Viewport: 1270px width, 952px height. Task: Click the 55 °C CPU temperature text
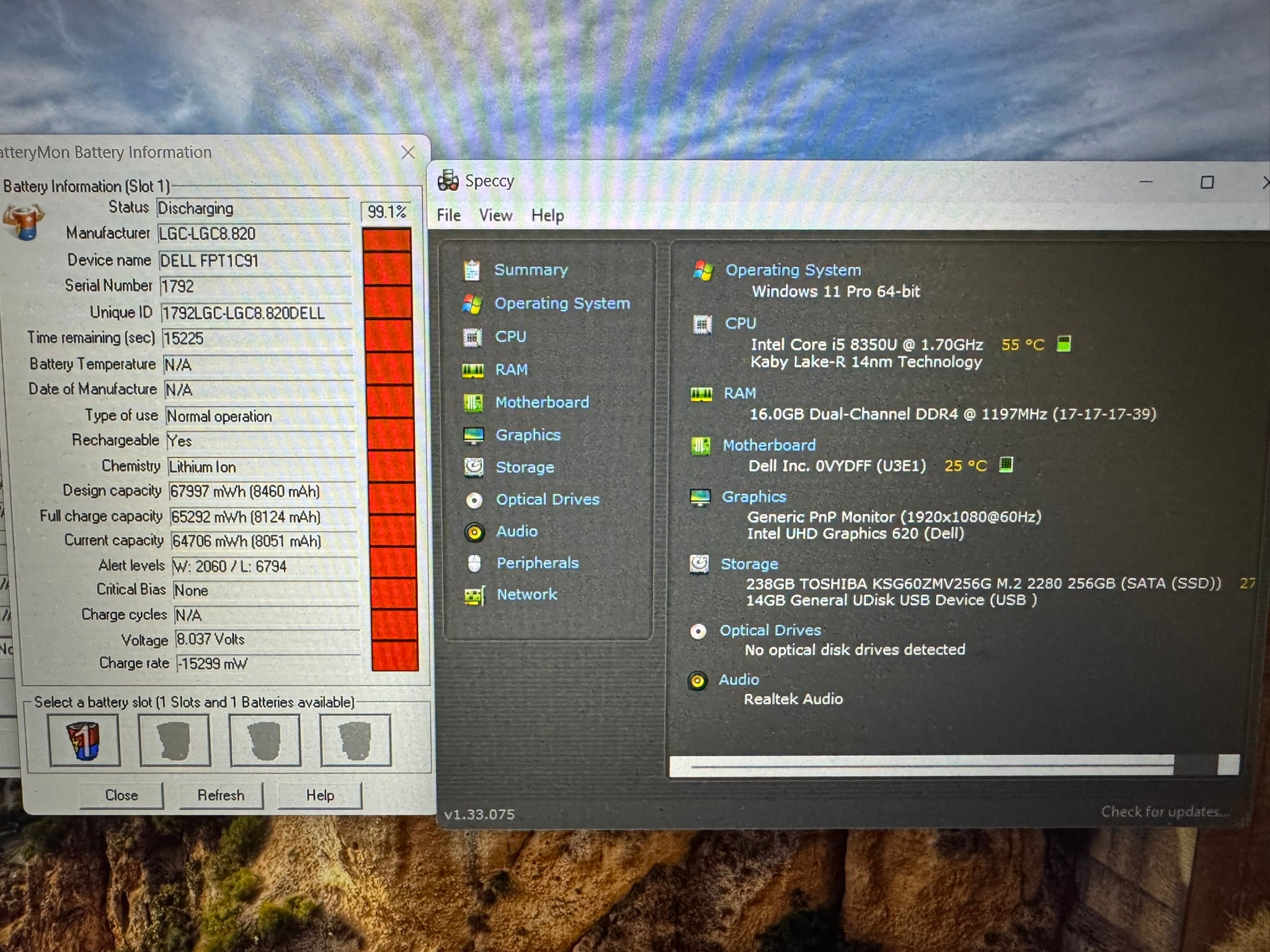(1023, 345)
